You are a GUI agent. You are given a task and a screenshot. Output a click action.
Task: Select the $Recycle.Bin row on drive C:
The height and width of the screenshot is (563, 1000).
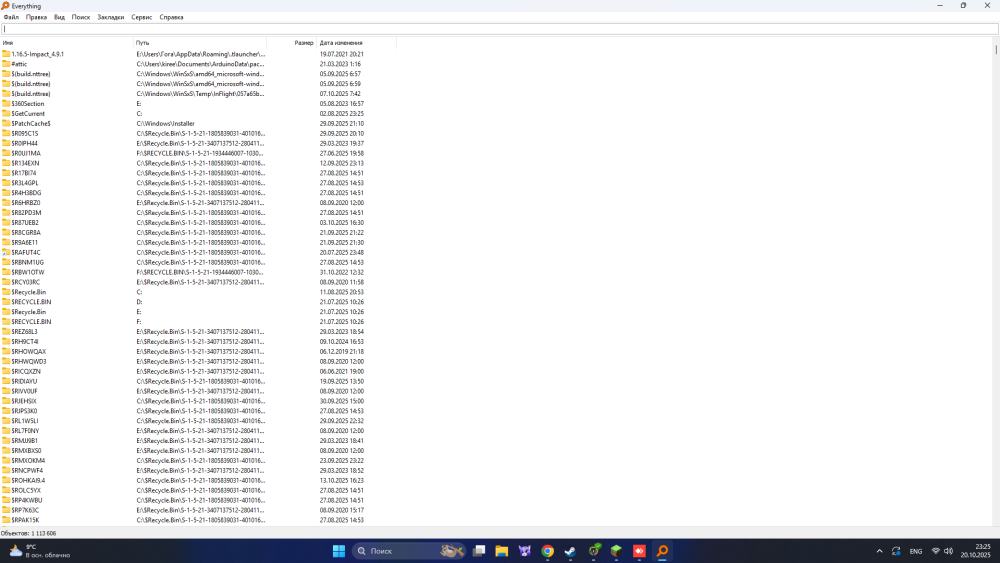(x=198, y=292)
